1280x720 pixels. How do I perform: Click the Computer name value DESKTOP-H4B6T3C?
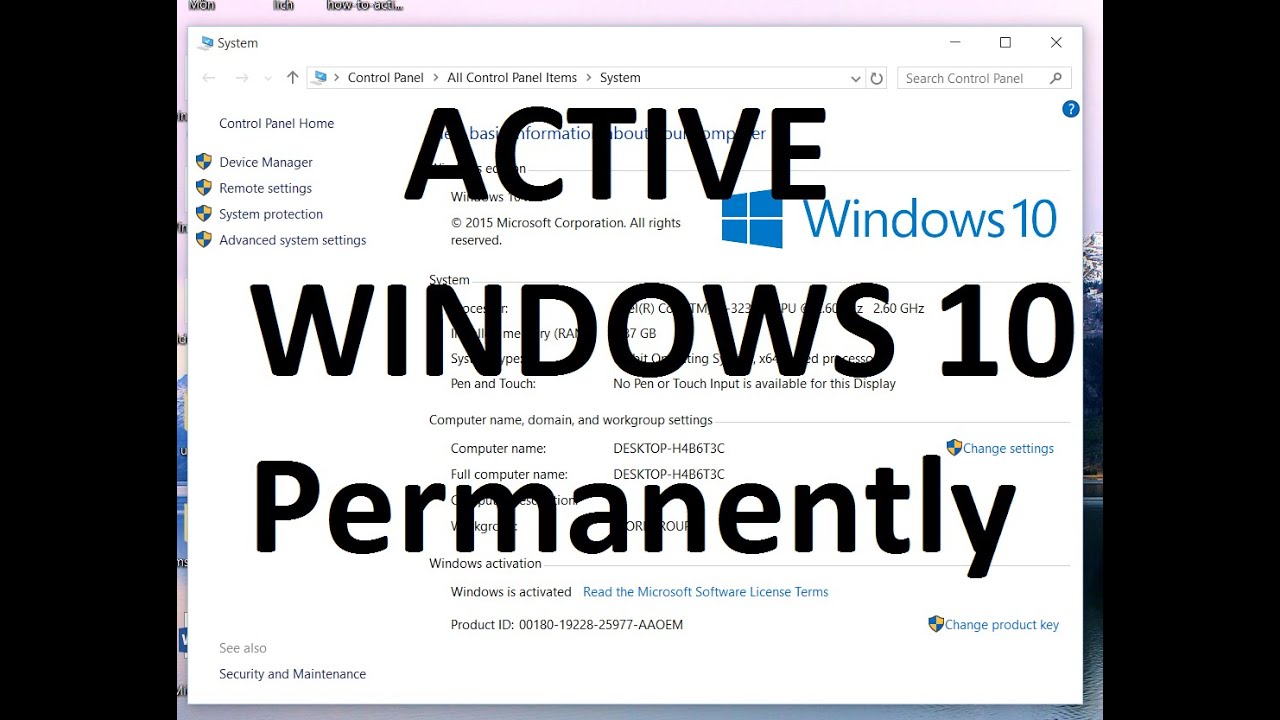click(x=669, y=448)
